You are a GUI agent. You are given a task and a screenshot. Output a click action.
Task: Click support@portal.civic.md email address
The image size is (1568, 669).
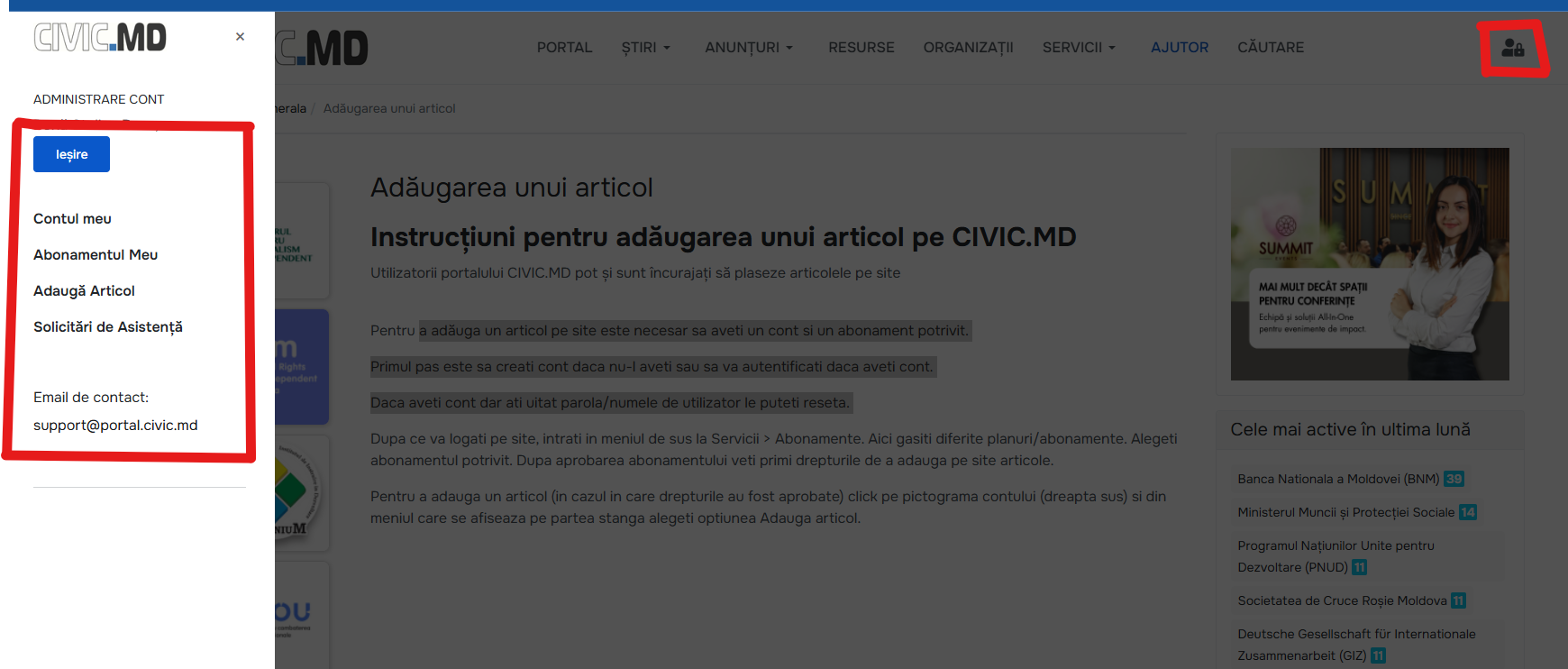(115, 426)
